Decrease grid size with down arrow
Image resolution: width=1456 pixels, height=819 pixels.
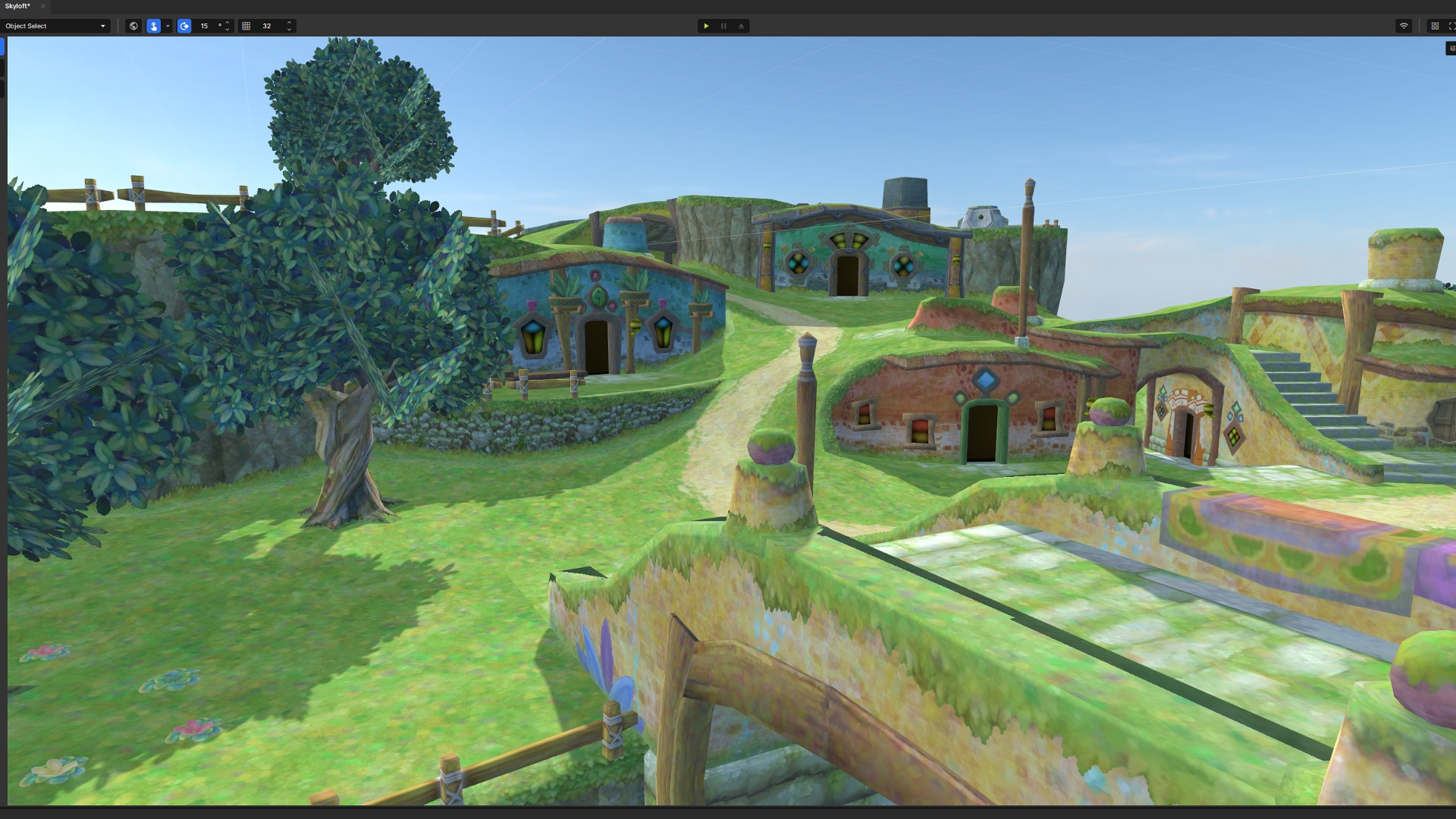coord(289,29)
